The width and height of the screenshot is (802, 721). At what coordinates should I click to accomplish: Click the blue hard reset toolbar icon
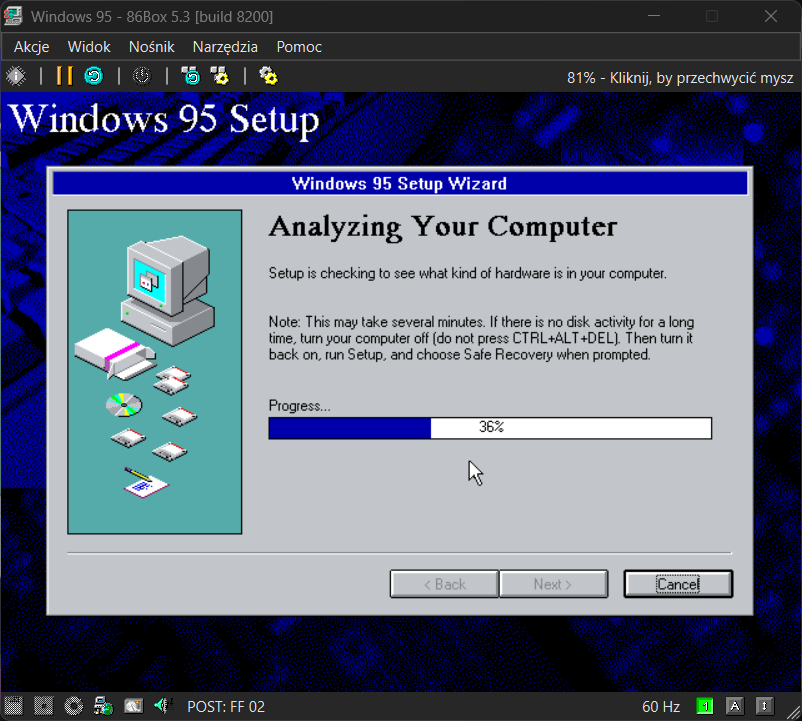point(93,76)
